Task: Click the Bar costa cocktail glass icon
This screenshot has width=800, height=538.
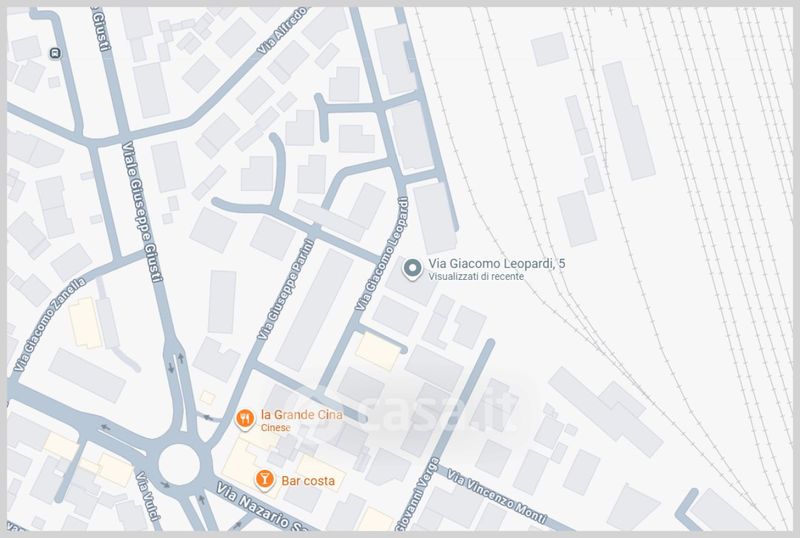Action: 263,480
